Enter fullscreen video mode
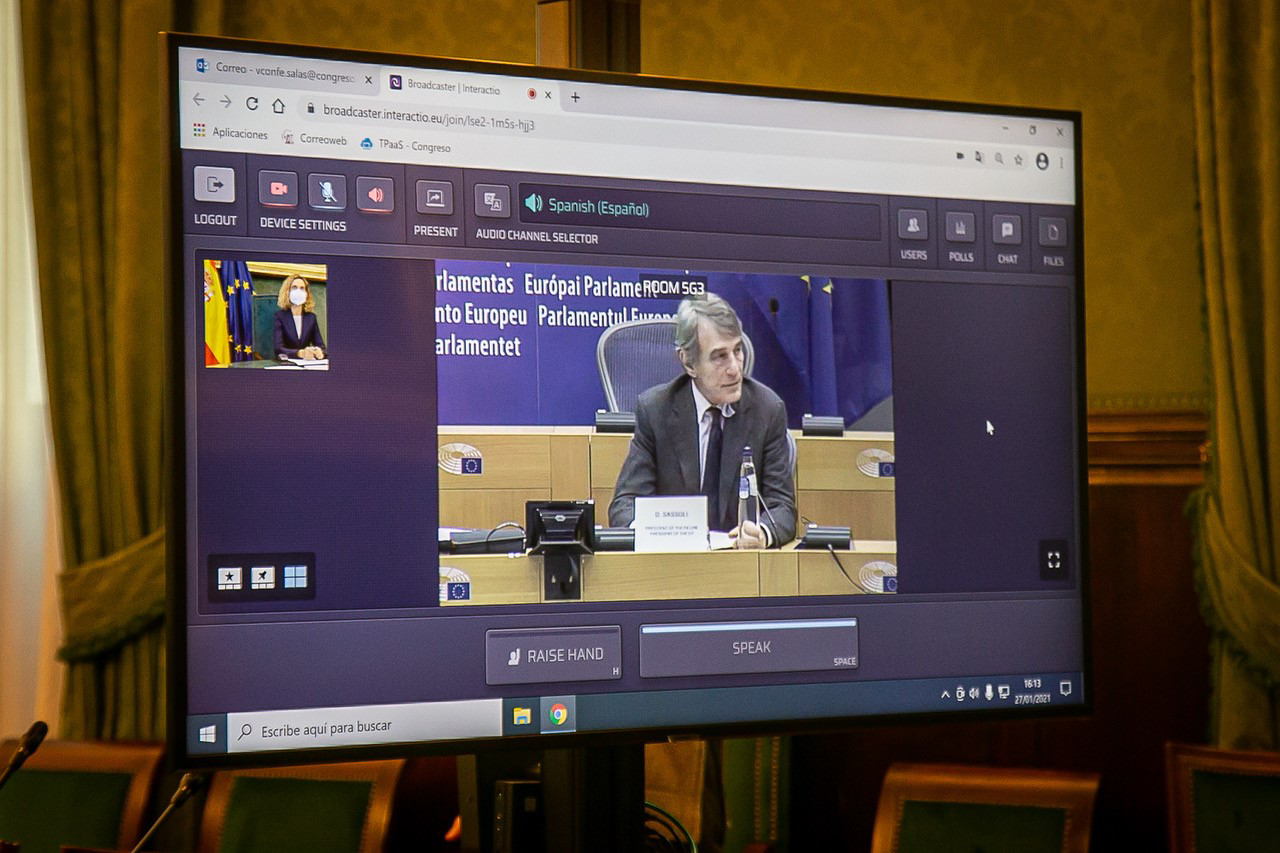 pos(1053,560)
